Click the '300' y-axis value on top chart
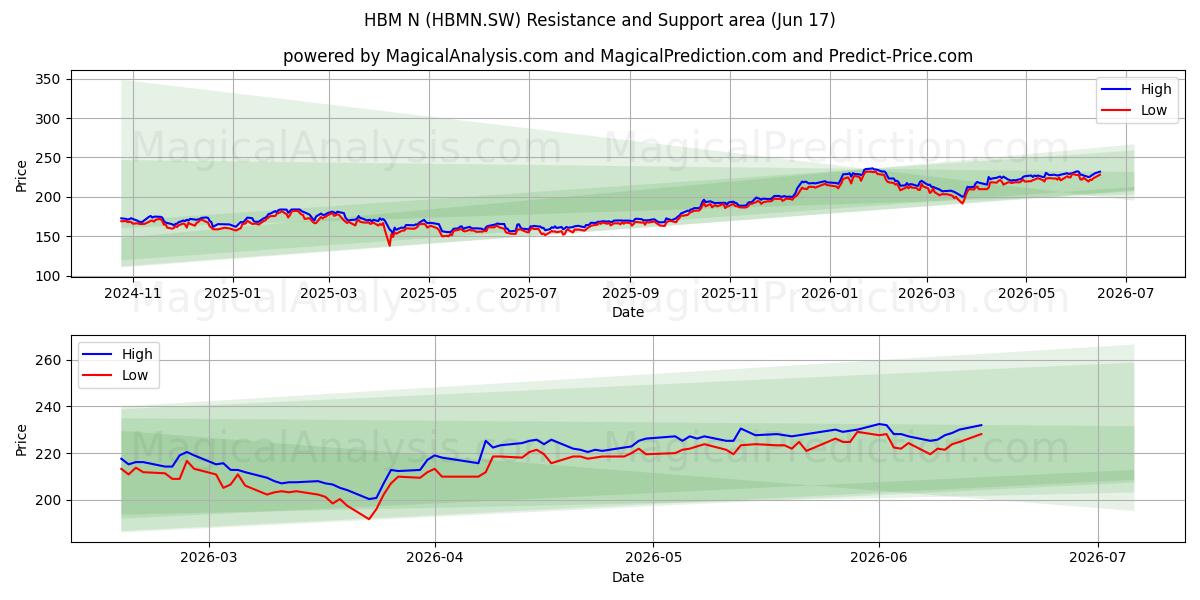The width and height of the screenshot is (1200, 600). 49,119
